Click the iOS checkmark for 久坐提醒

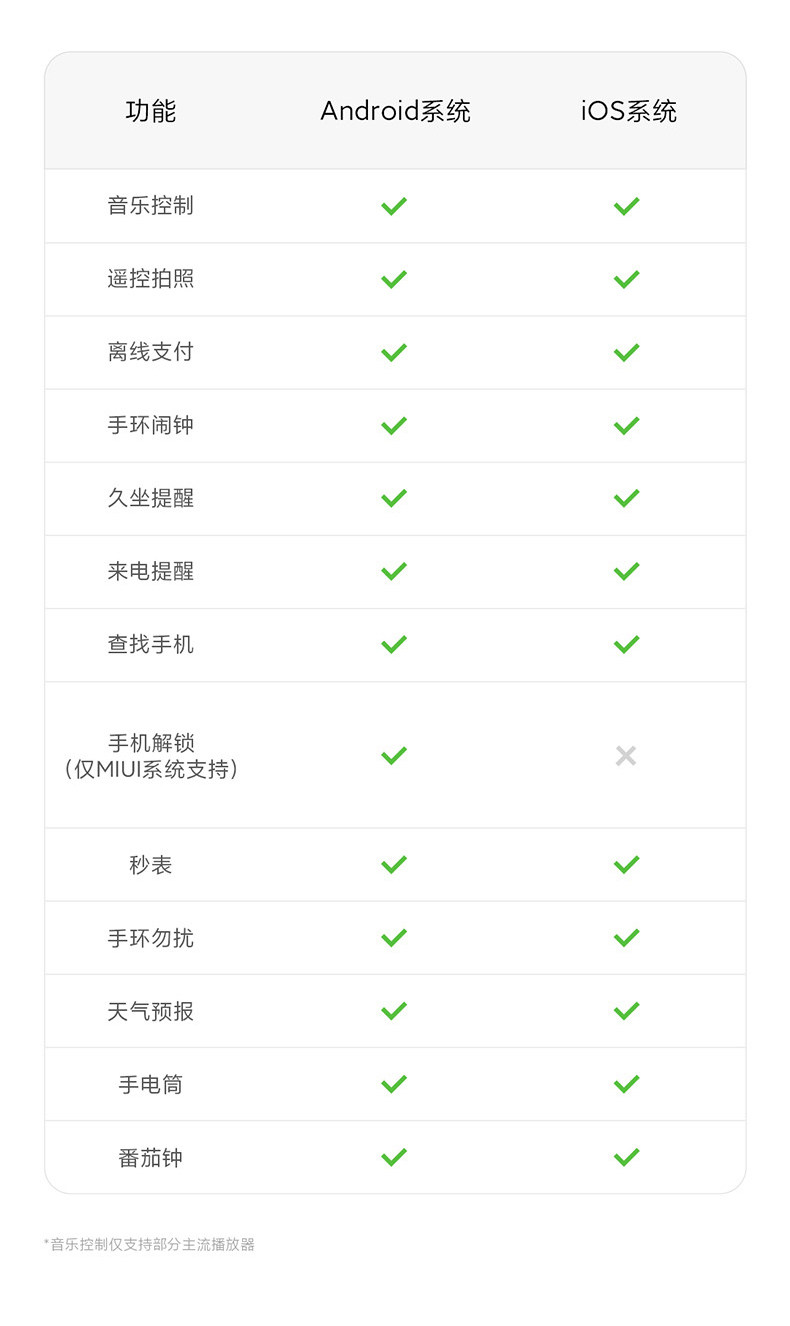(626, 498)
